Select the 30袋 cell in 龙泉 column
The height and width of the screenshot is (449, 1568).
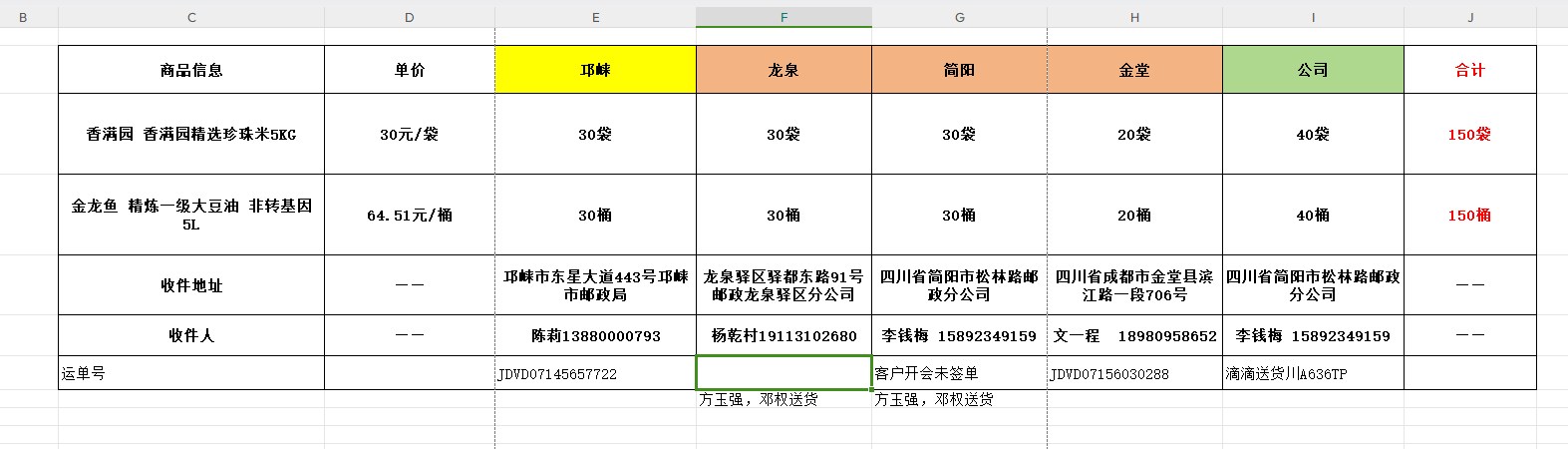[784, 134]
